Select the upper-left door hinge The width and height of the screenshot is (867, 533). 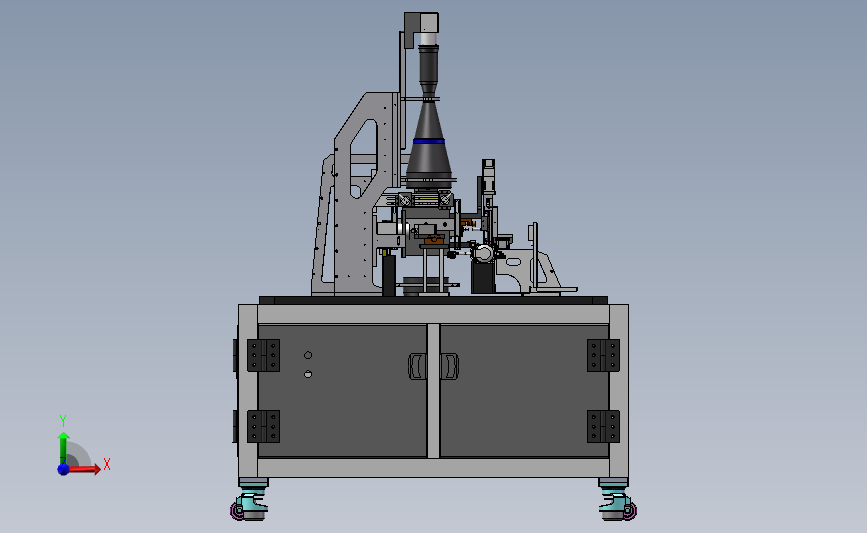tap(263, 355)
